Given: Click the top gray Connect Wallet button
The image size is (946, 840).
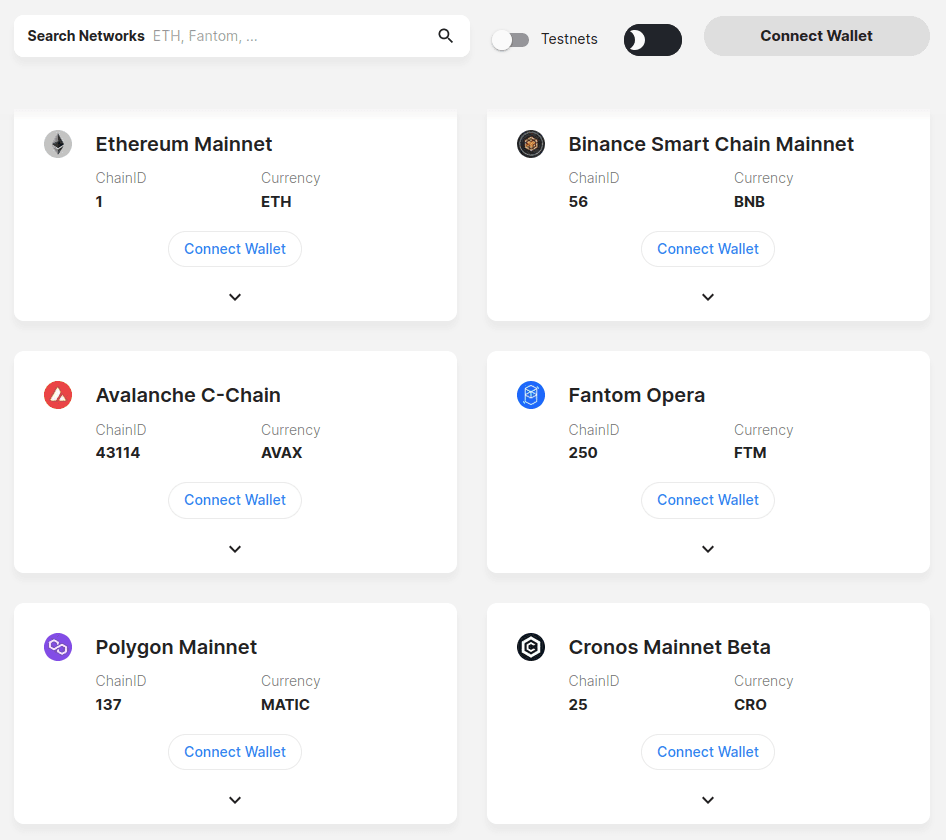Looking at the screenshot, I should click(816, 36).
